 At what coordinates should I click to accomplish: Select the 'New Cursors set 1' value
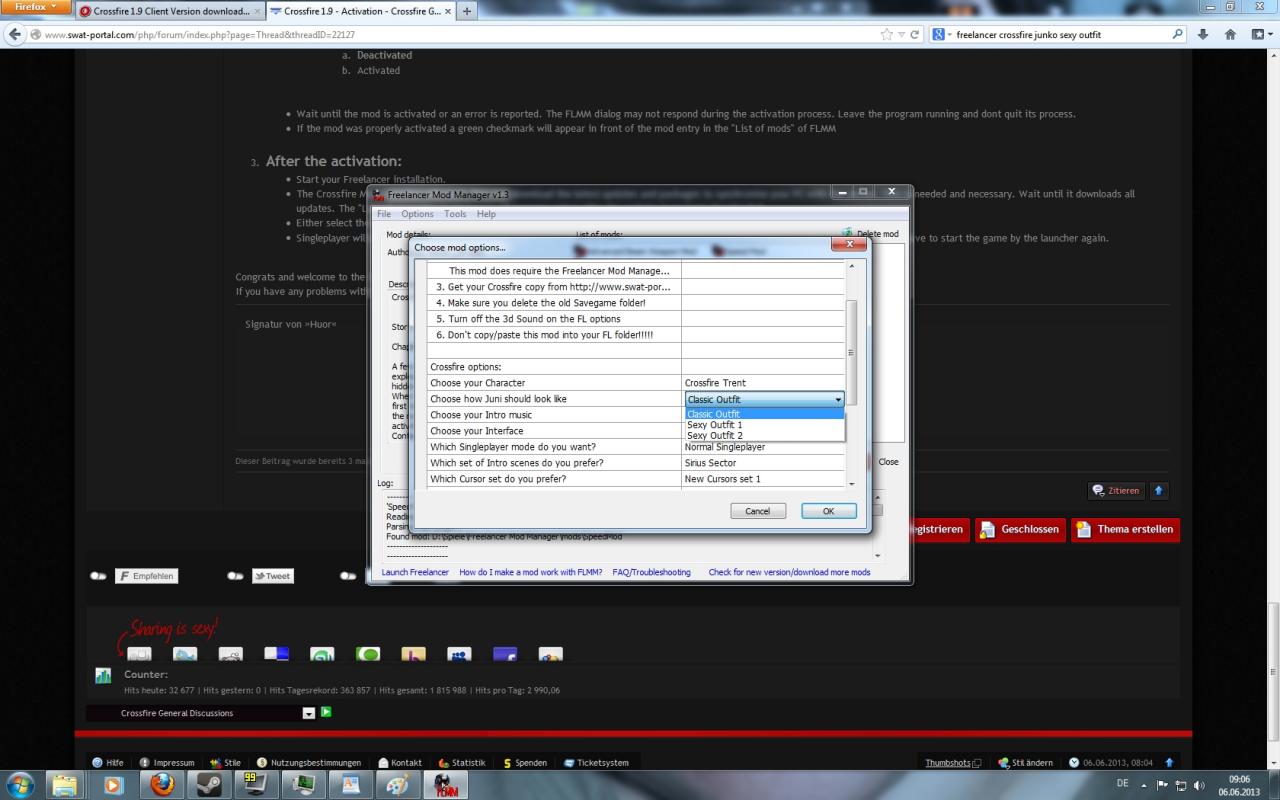(x=763, y=479)
